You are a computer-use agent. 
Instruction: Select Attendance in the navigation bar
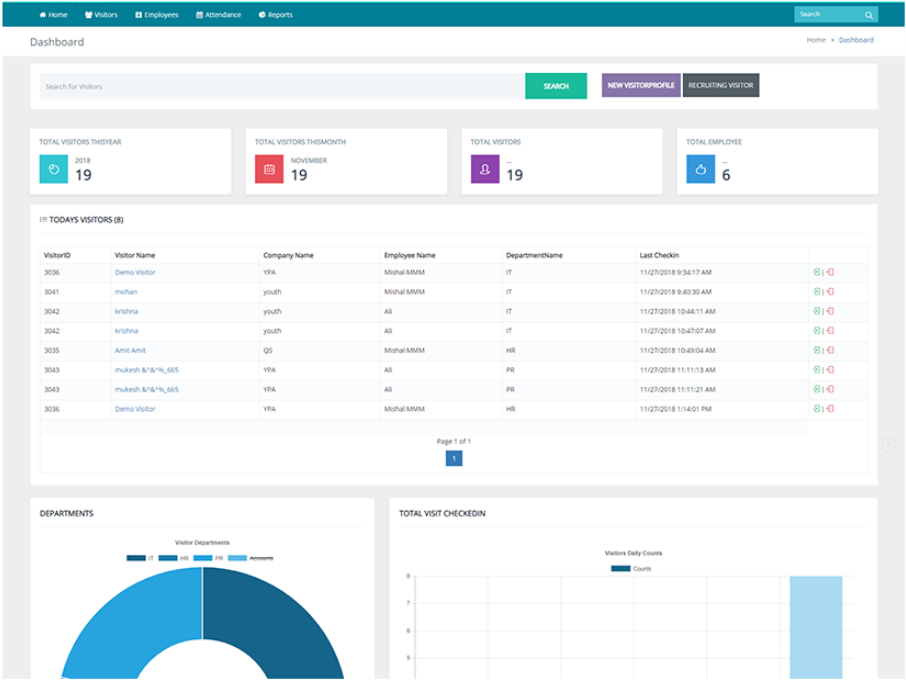[x=220, y=14]
